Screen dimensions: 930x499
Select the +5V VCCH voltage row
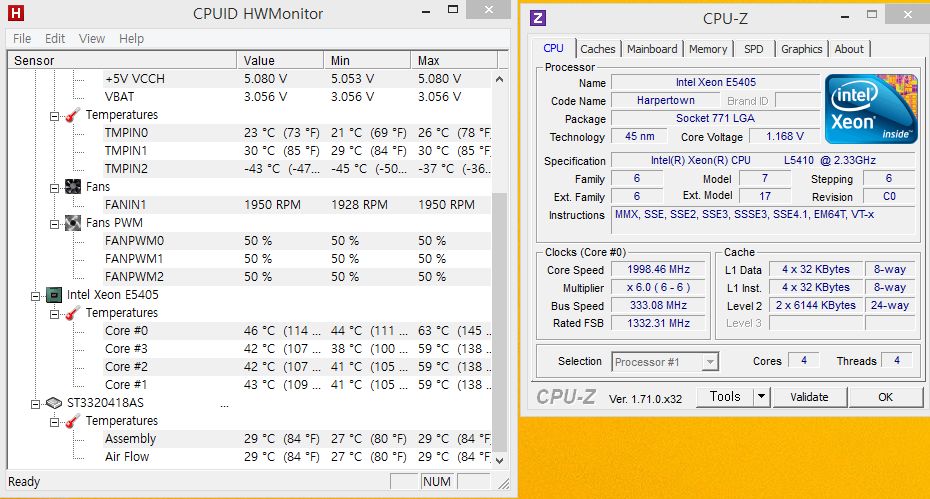click(297, 79)
